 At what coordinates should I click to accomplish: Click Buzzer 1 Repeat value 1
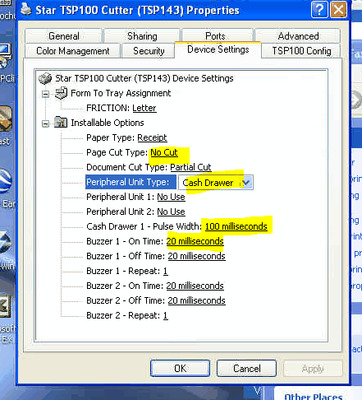pyautogui.click(x=165, y=271)
